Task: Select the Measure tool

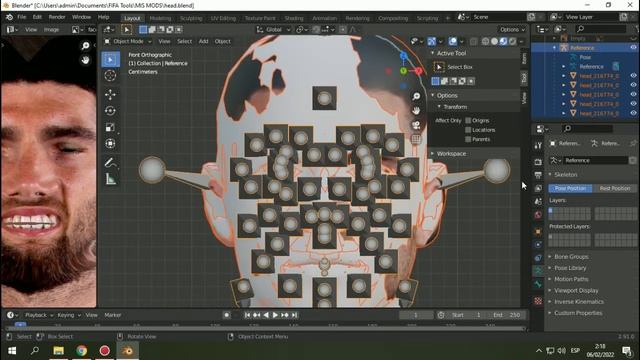Action: pyautogui.click(x=110, y=179)
